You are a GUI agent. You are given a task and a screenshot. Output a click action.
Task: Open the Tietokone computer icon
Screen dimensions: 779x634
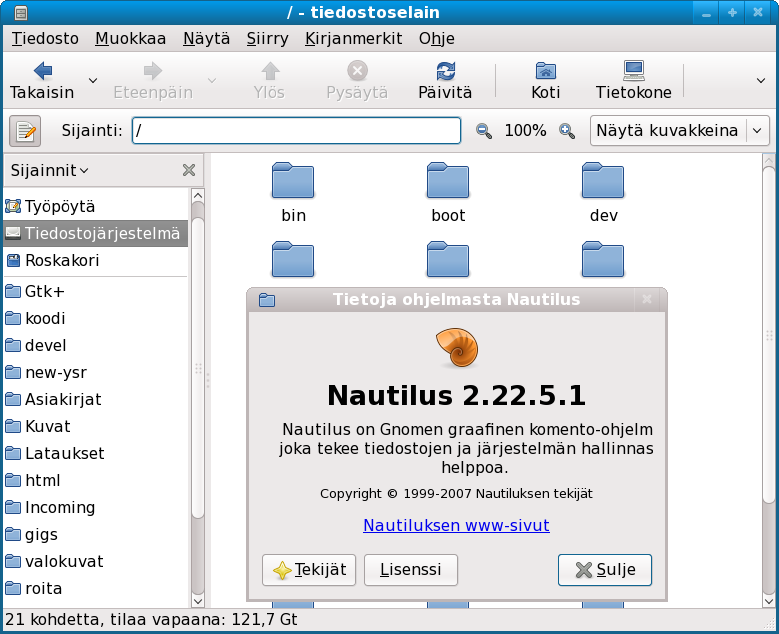pos(633,71)
